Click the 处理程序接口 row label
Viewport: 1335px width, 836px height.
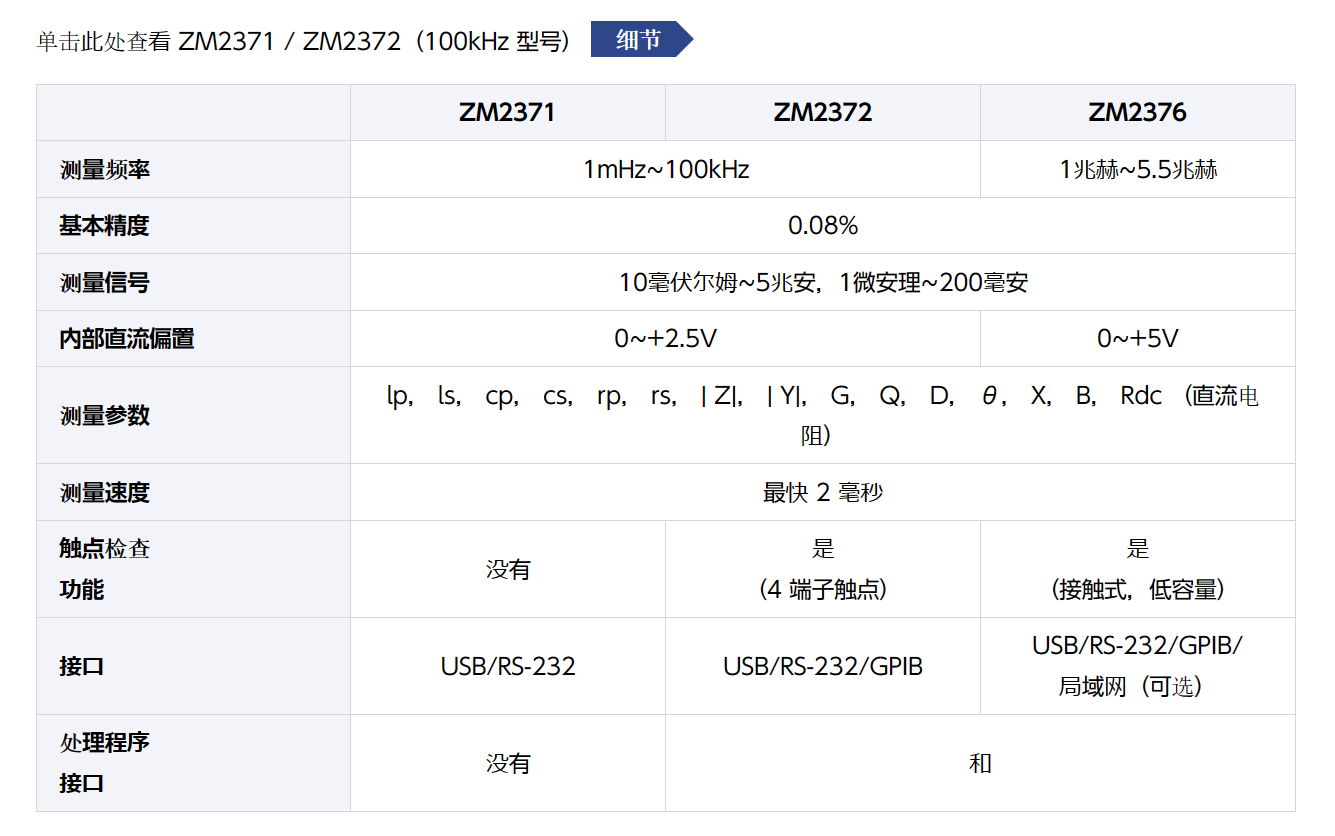(105, 763)
